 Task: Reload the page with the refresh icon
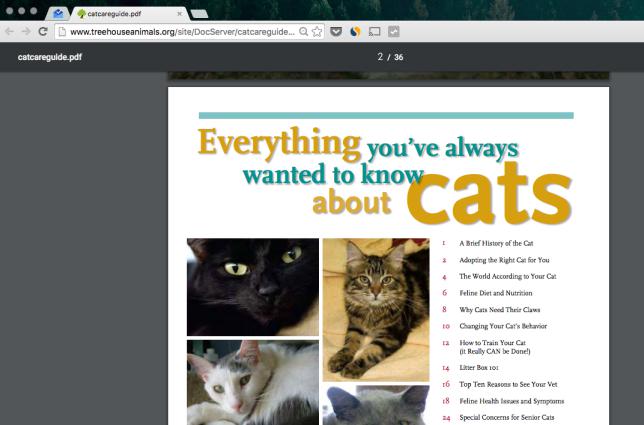tap(43, 31)
